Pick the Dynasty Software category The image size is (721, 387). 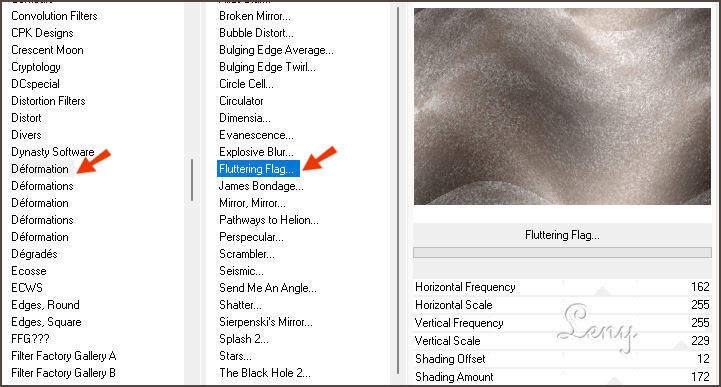[x=52, y=152]
